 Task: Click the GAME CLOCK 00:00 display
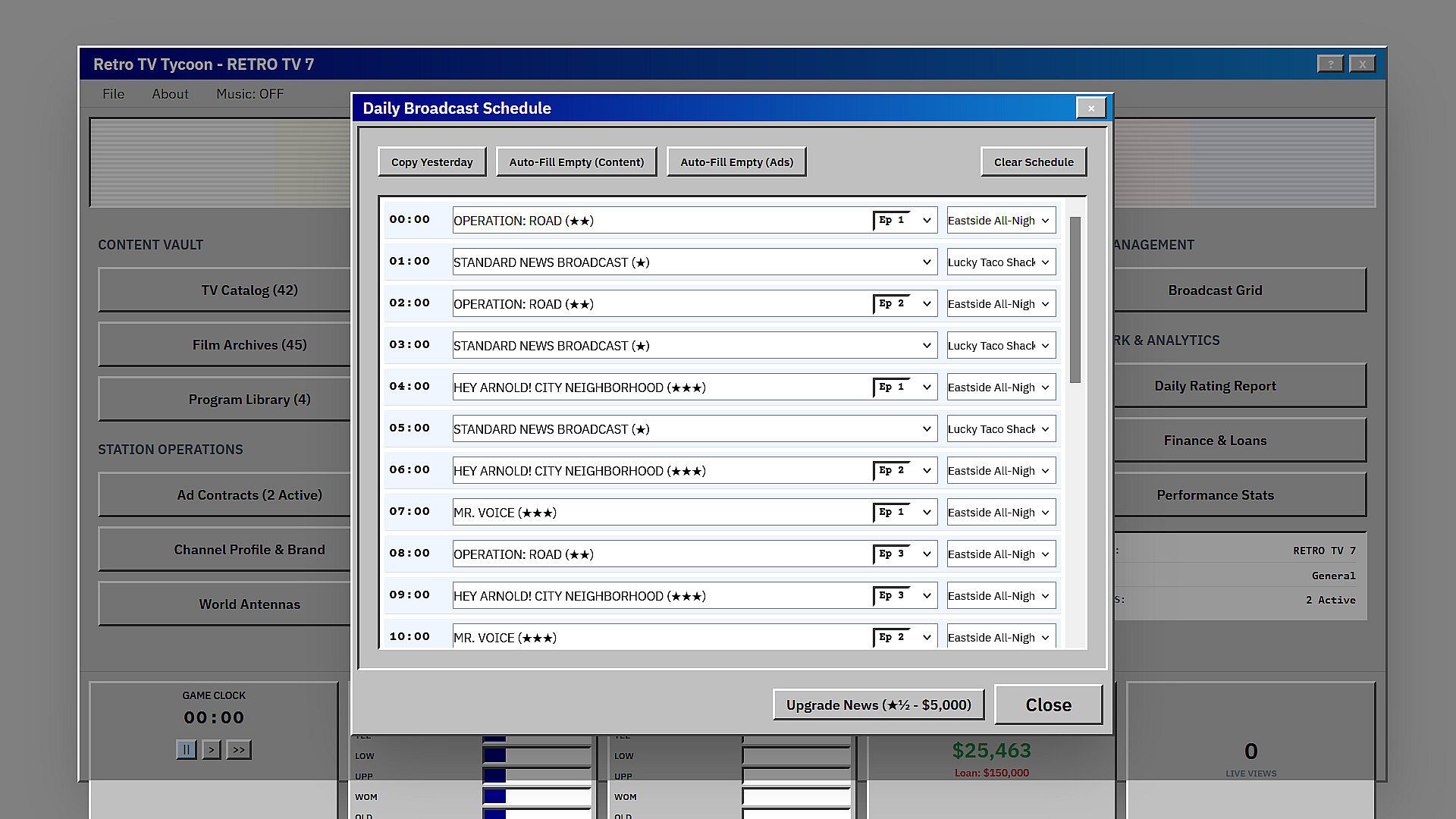(x=214, y=717)
